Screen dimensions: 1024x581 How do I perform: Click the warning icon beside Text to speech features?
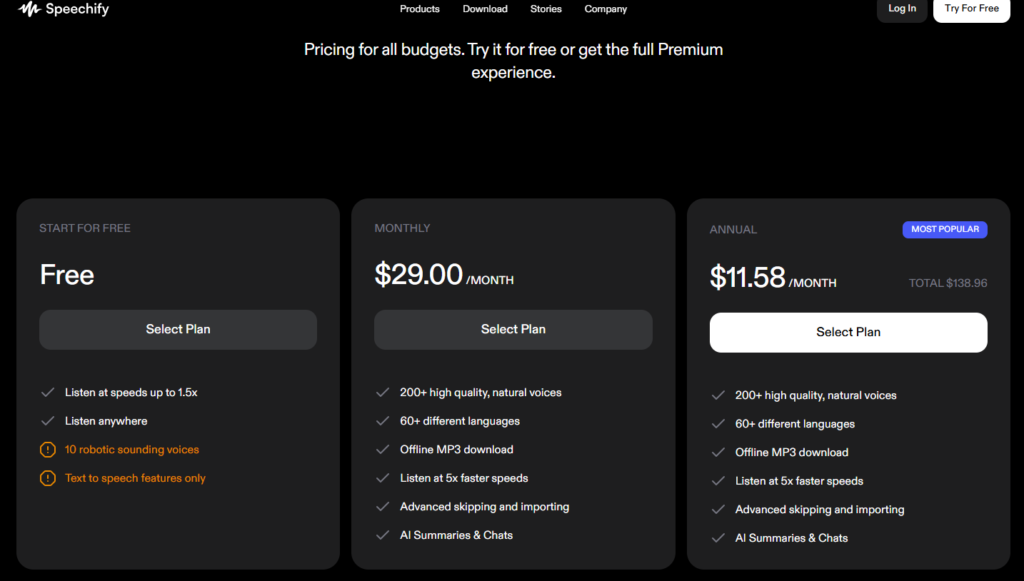(x=47, y=478)
